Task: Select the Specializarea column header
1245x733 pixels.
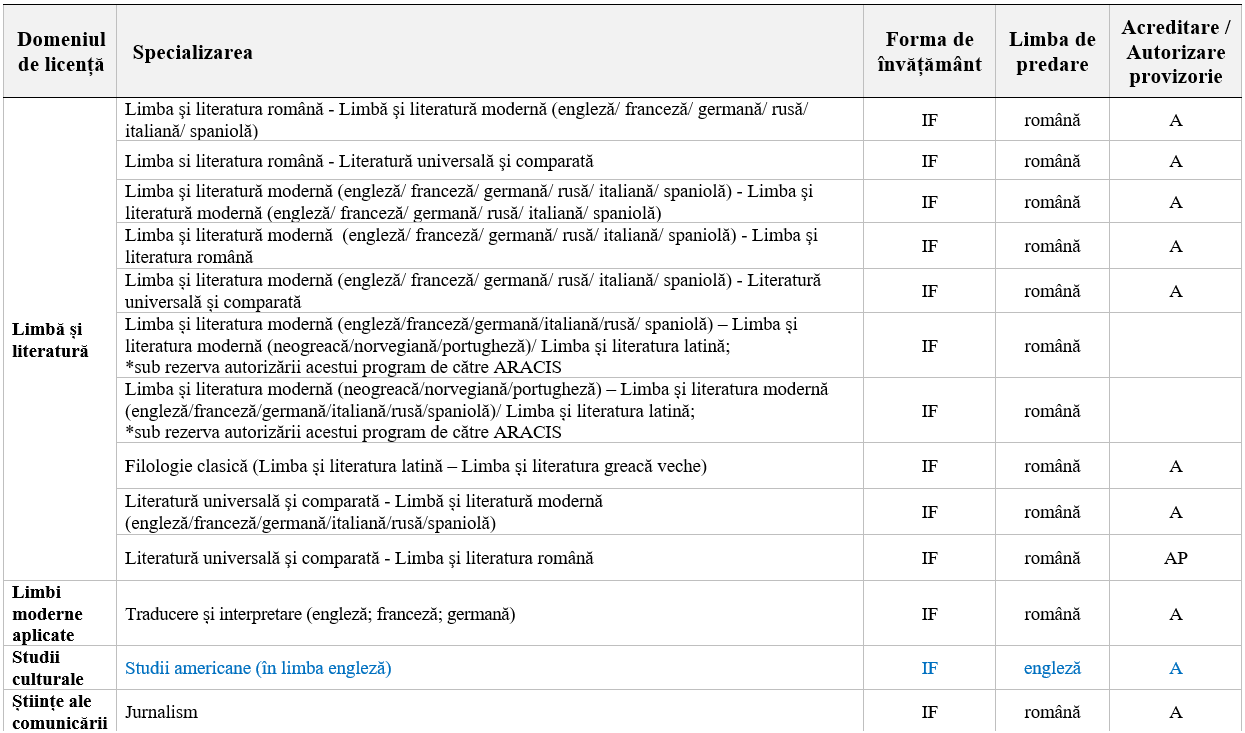Action: [x=192, y=52]
